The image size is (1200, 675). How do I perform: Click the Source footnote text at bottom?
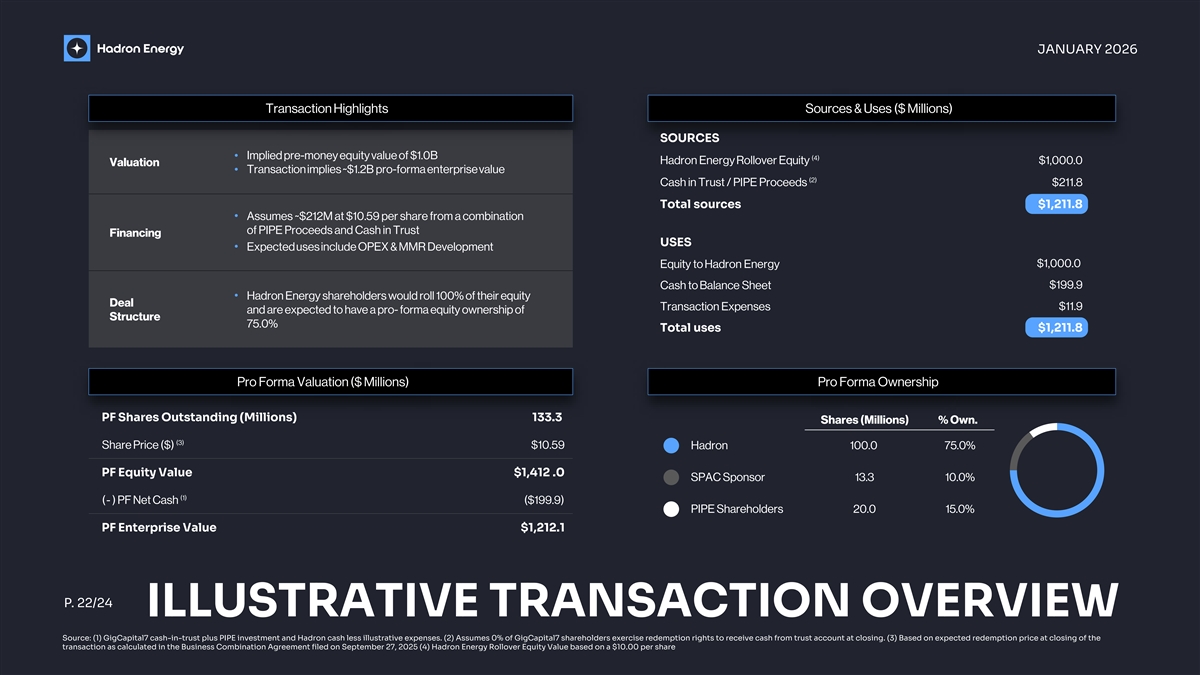point(580,642)
